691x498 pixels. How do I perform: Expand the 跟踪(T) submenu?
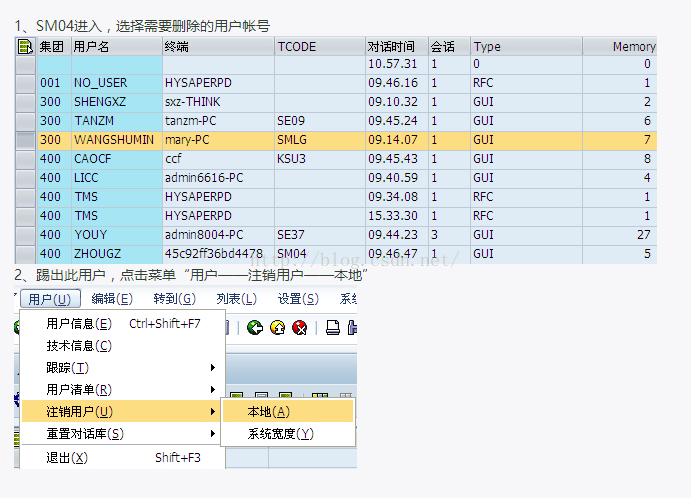click(119, 368)
